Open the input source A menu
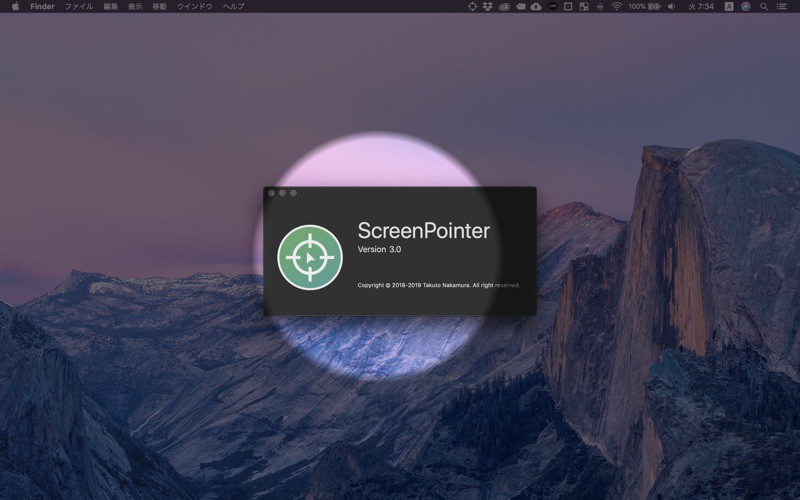This screenshot has width=800, height=500. (729, 7)
